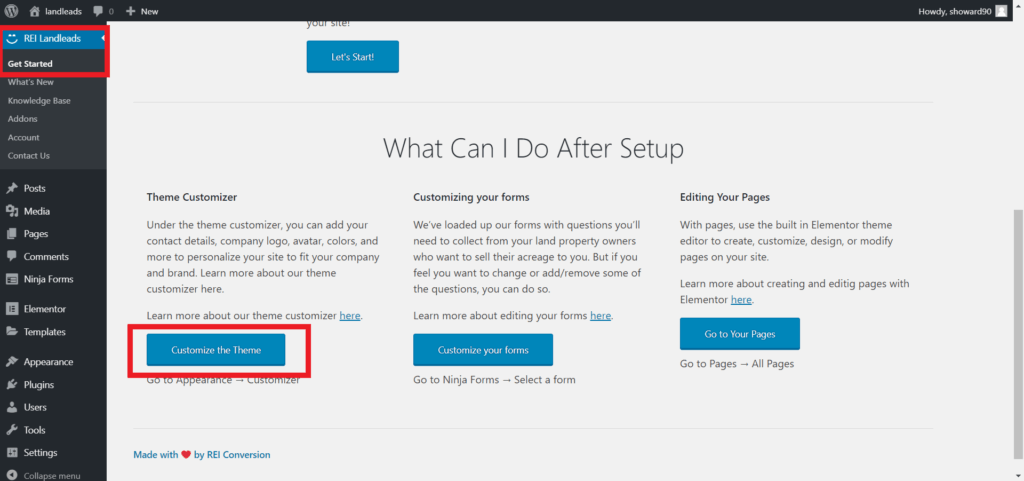1024x481 pixels.
Task: Click the 'What Can I Do After Setup' heading
Action: (x=533, y=148)
